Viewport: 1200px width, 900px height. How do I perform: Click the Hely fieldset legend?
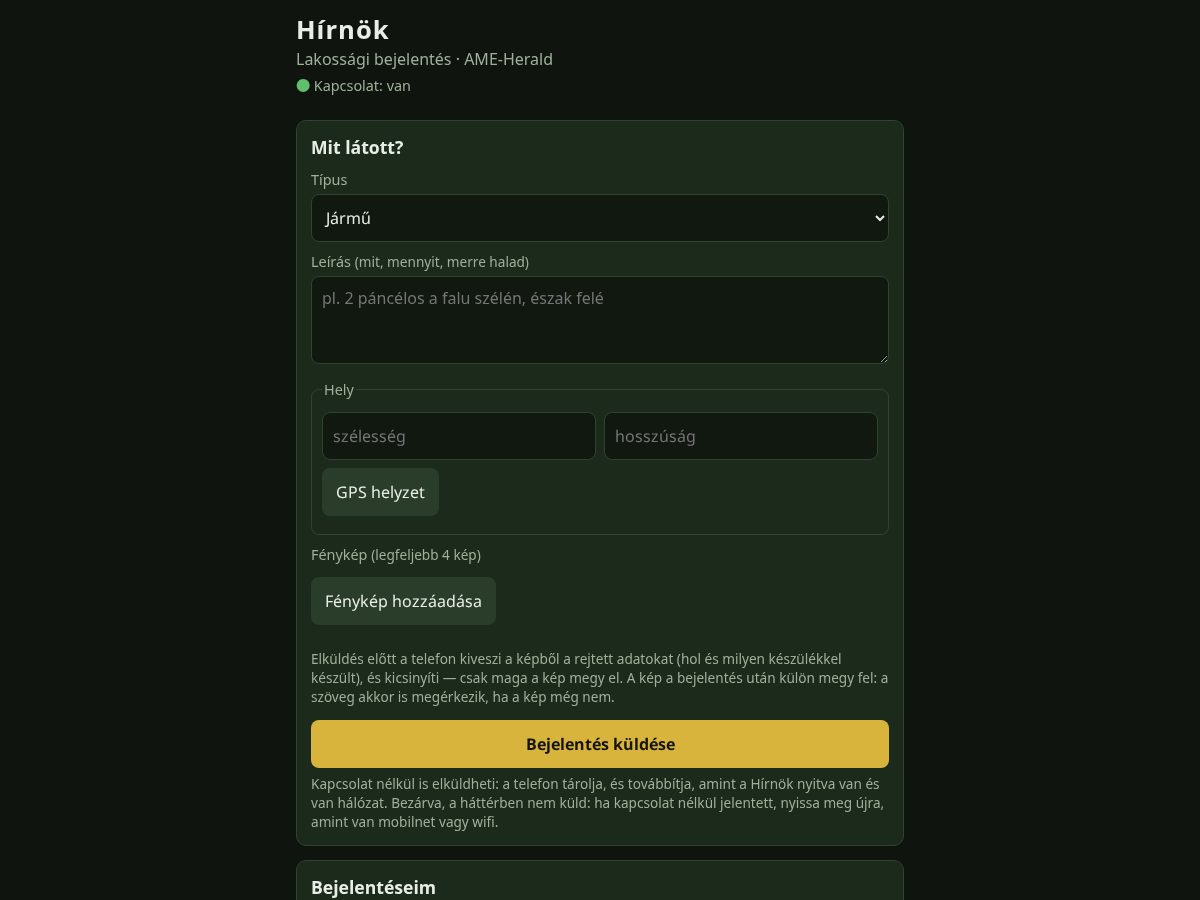[339, 390]
